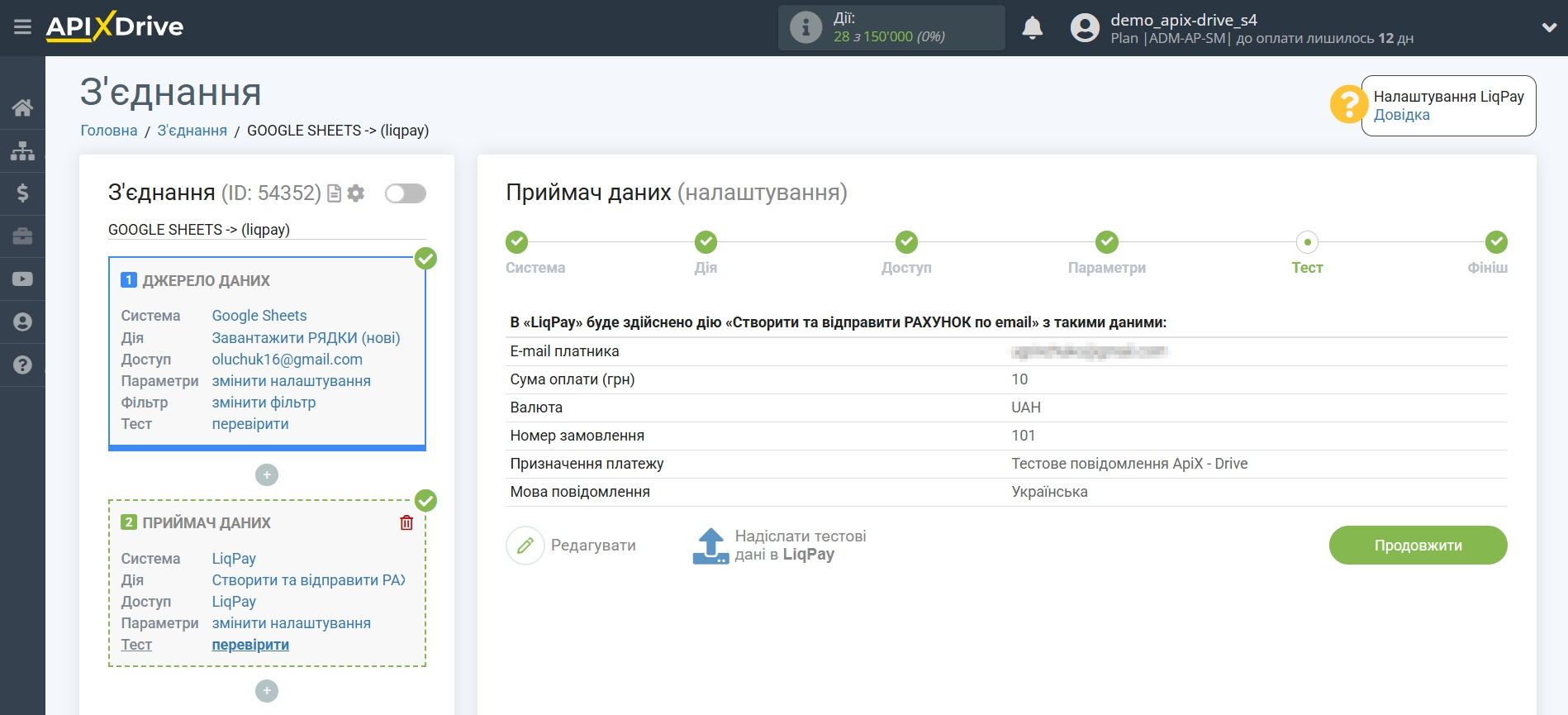Click receiver перевірити test link
The height and width of the screenshot is (715, 1568).
(250, 645)
